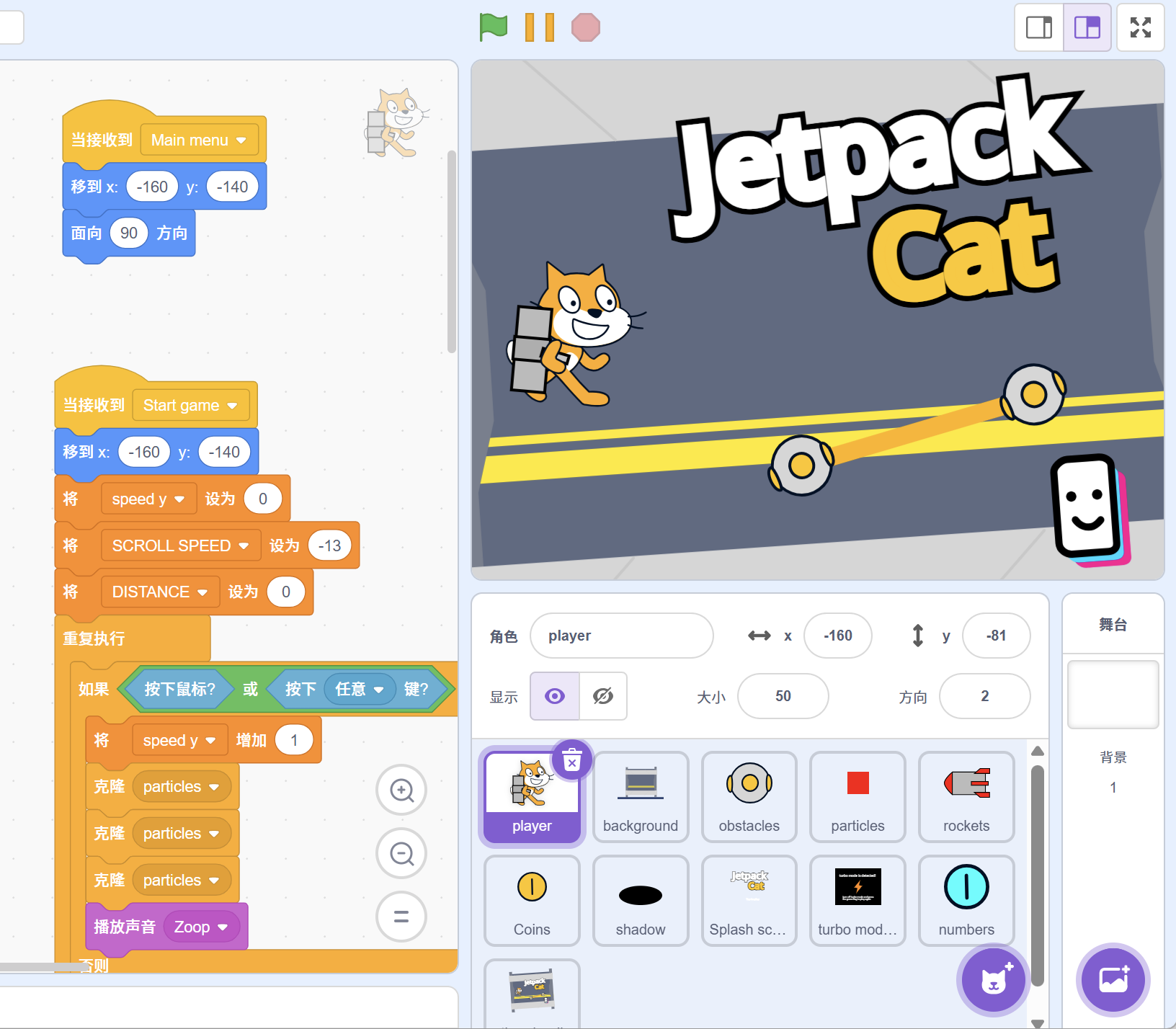Click the red stop sign
This screenshot has height=1029, width=1176.
pyautogui.click(x=585, y=27)
